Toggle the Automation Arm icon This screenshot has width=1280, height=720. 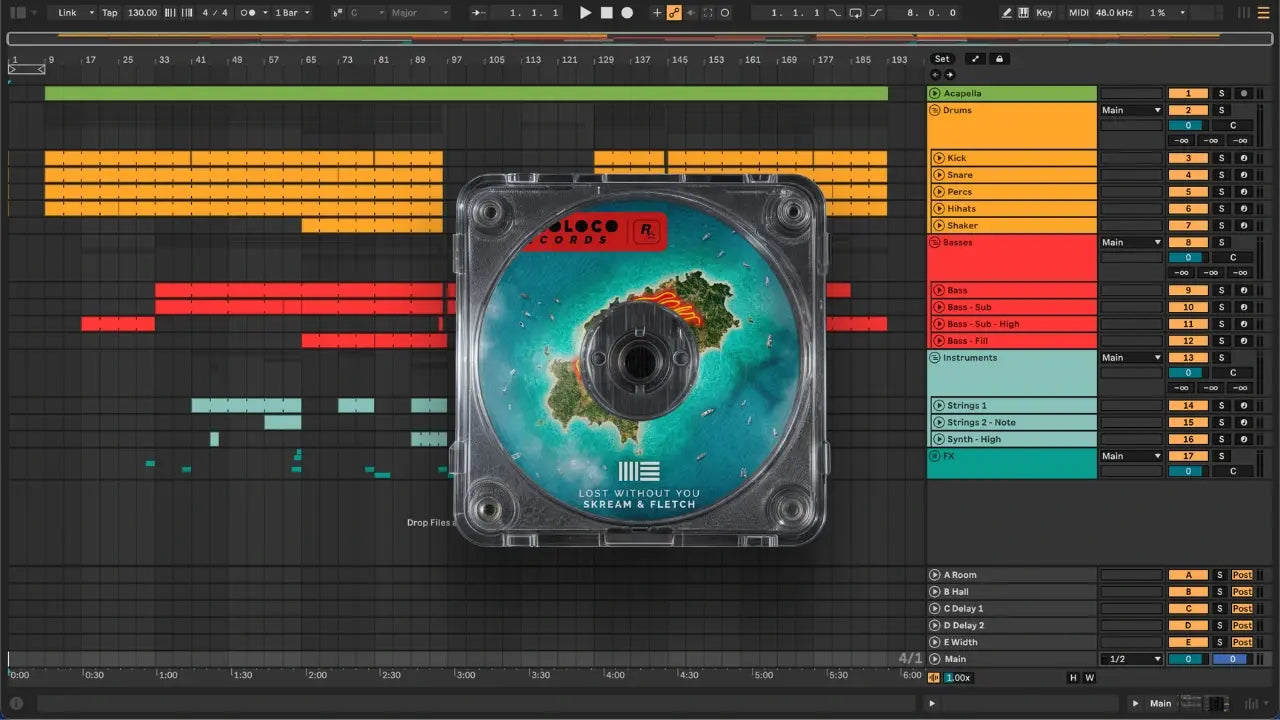coord(674,13)
